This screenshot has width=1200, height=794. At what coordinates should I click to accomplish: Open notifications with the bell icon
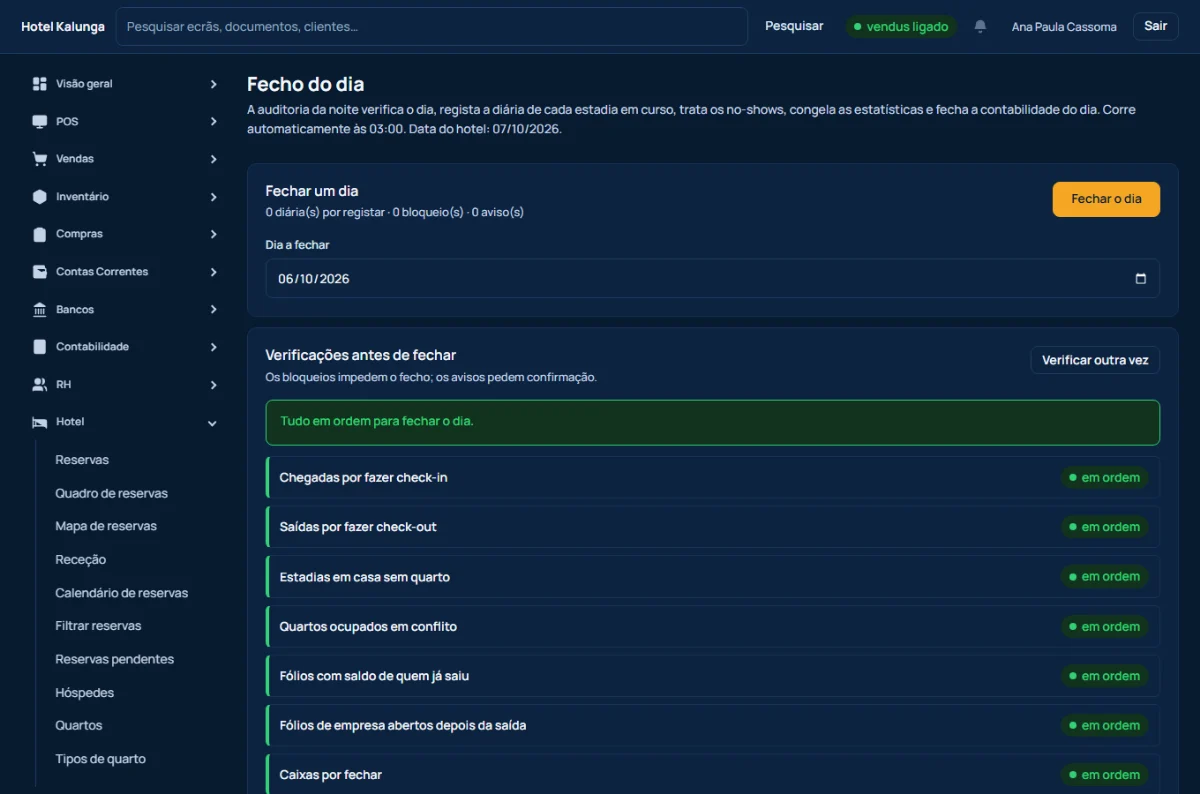pos(980,26)
